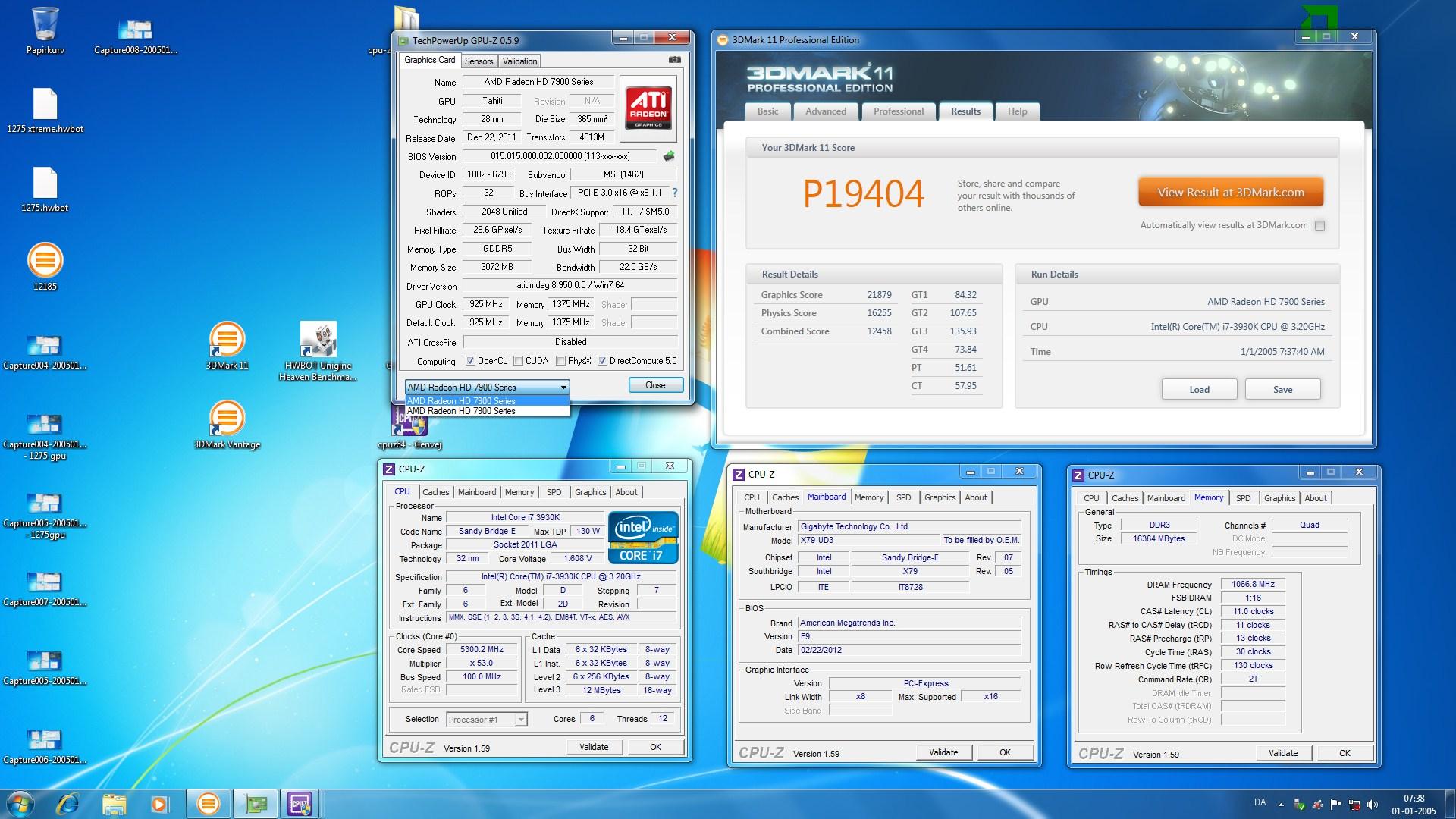Screen dimensions: 1456x819
Task: Open Caches tab in left CPU-Z window
Action: (x=436, y=492)
